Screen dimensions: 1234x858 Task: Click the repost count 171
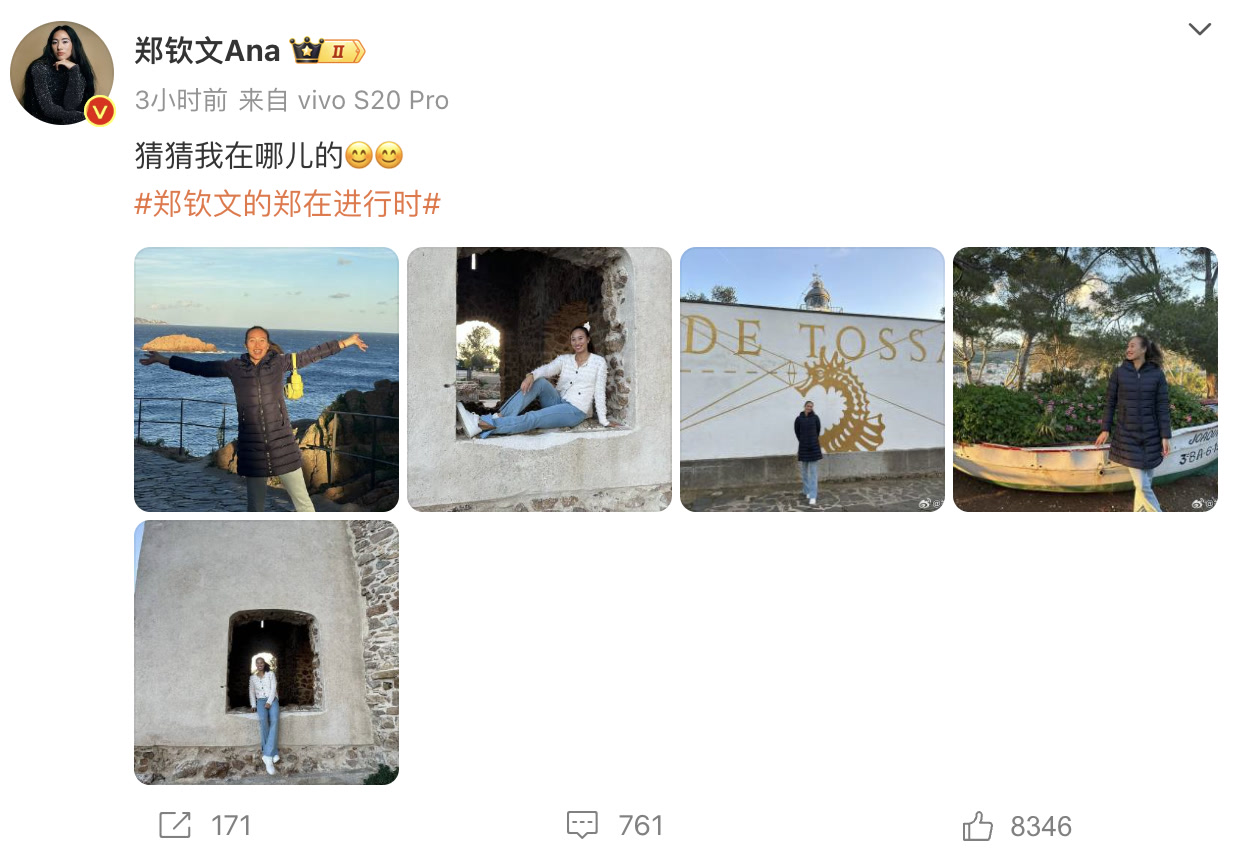coord(231,826)
